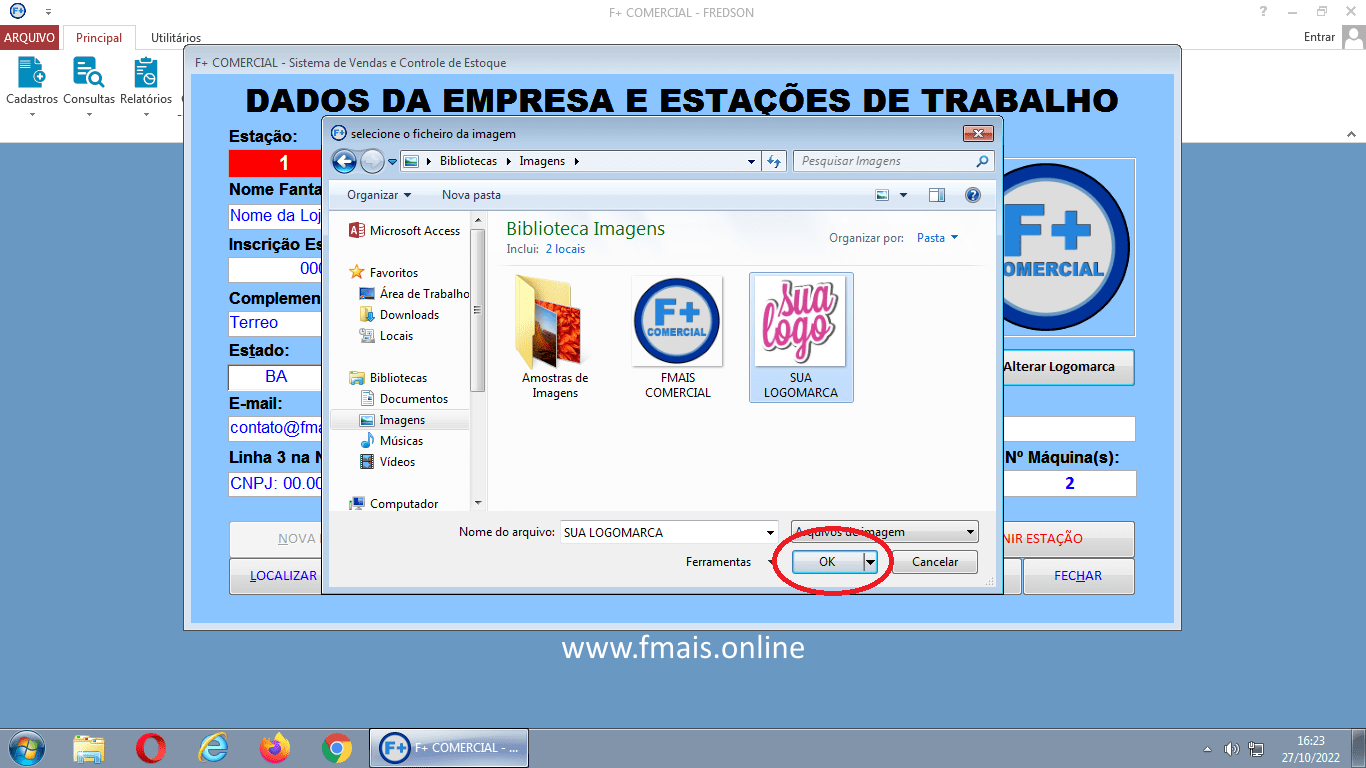Screen dimensions: 1366x768
Task: Click the navigation pane vertical scrollbar
Action: 478,360
